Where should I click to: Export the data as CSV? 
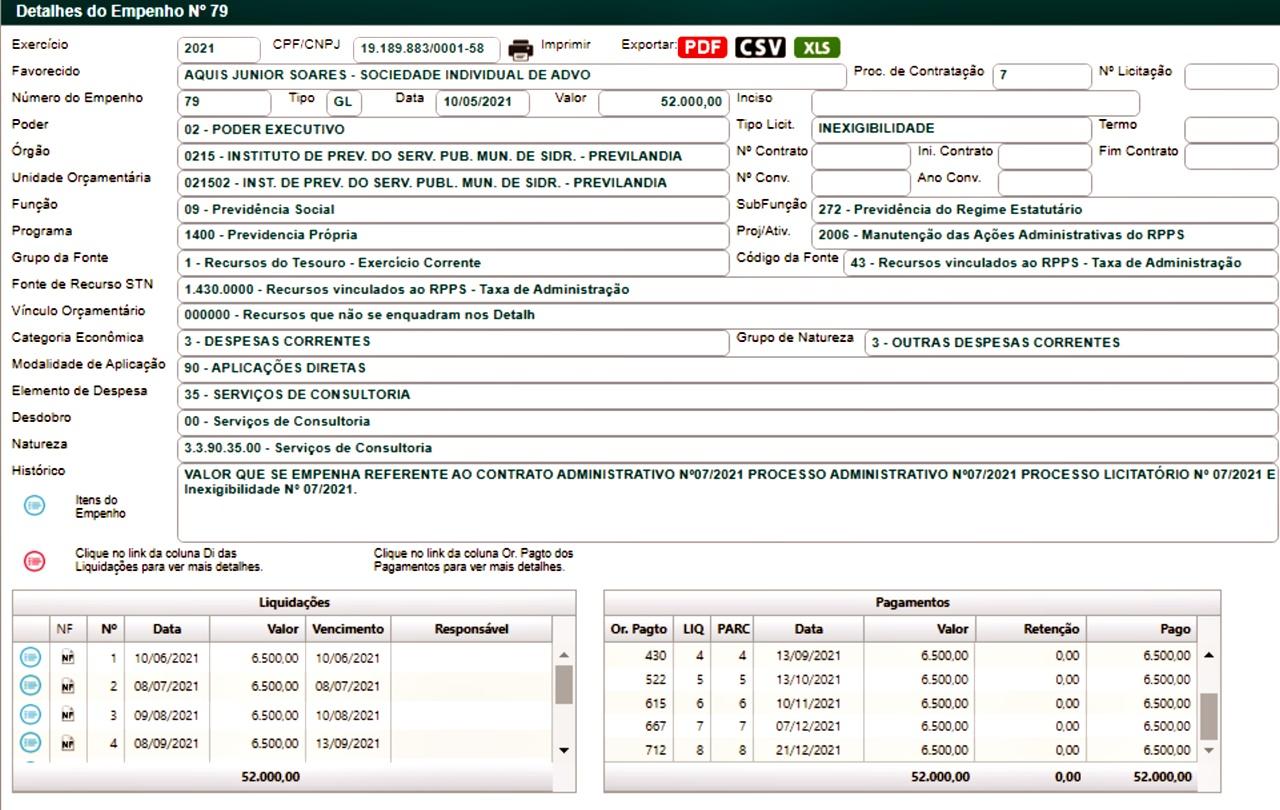click(760, 48)
